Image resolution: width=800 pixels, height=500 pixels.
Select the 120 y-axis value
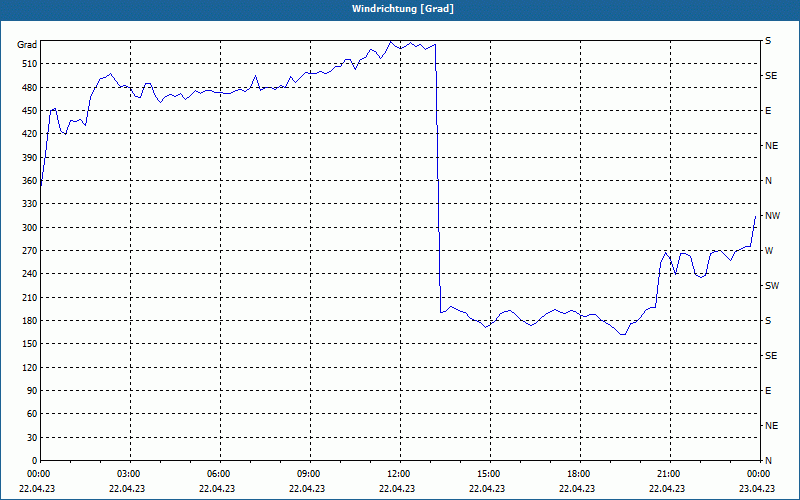tap(30, 367)
